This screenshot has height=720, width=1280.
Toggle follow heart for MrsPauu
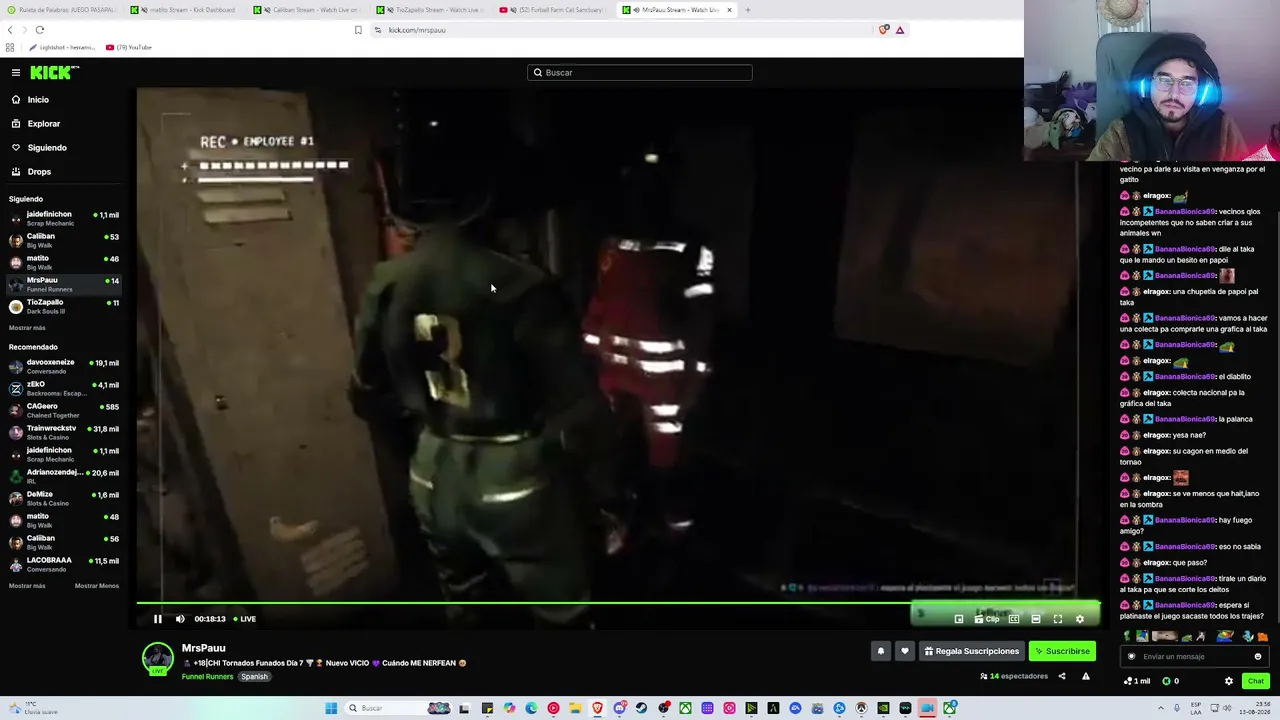[905, 651]
